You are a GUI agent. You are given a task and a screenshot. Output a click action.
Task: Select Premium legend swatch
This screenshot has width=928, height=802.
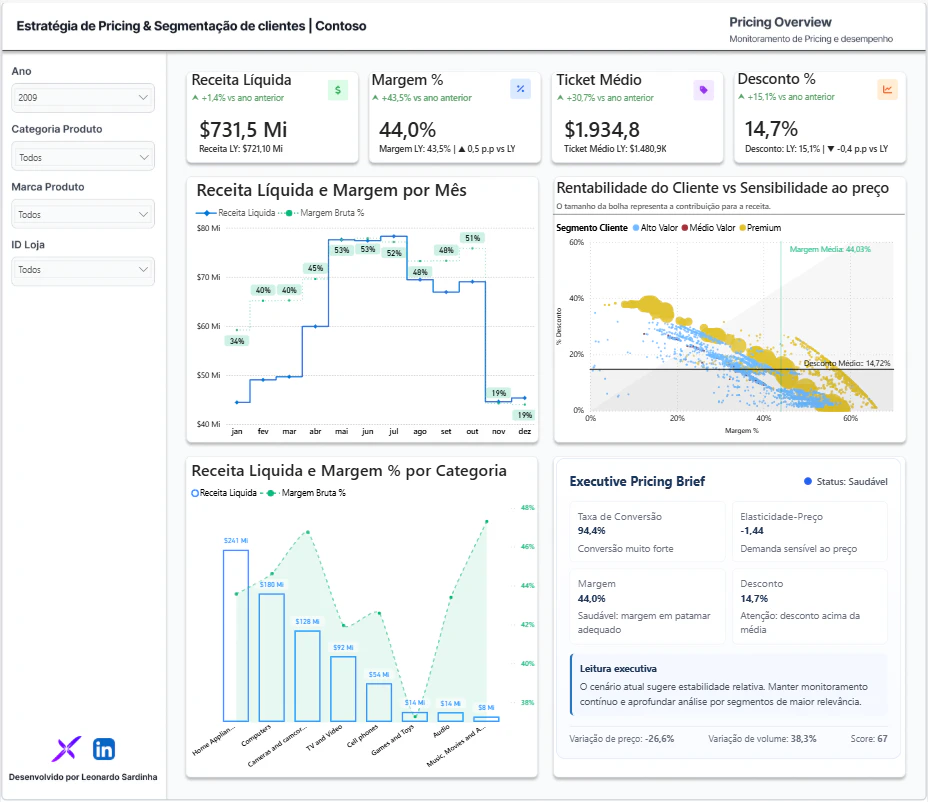pos(743,228)
